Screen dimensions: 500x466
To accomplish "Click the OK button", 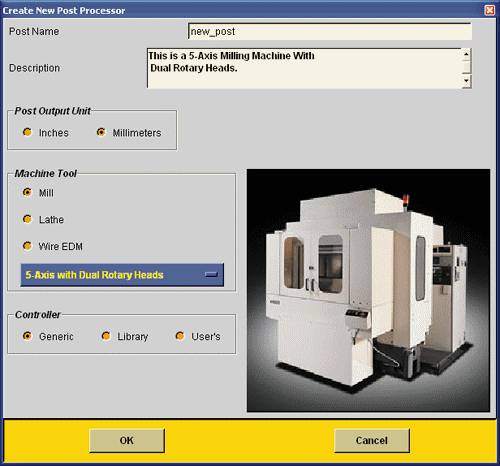I will pos(127,440).
